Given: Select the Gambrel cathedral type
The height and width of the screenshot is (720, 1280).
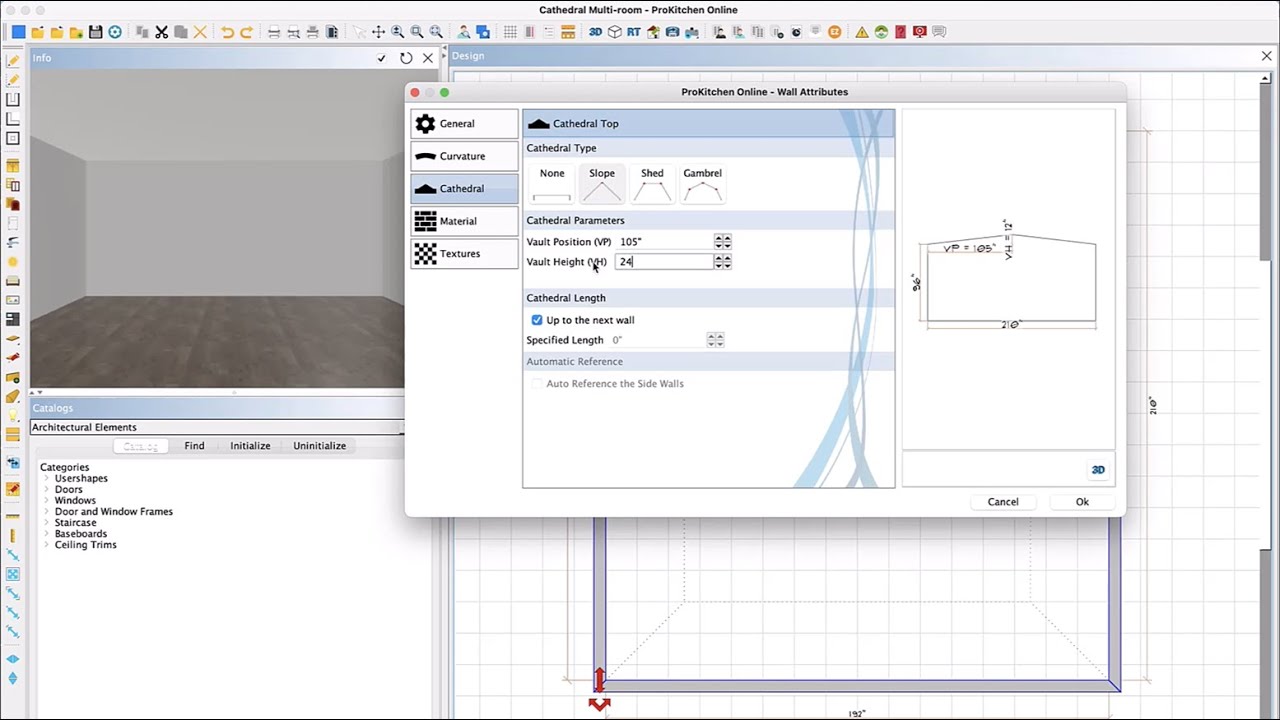Looking at the screenshot, I should 702,185.
